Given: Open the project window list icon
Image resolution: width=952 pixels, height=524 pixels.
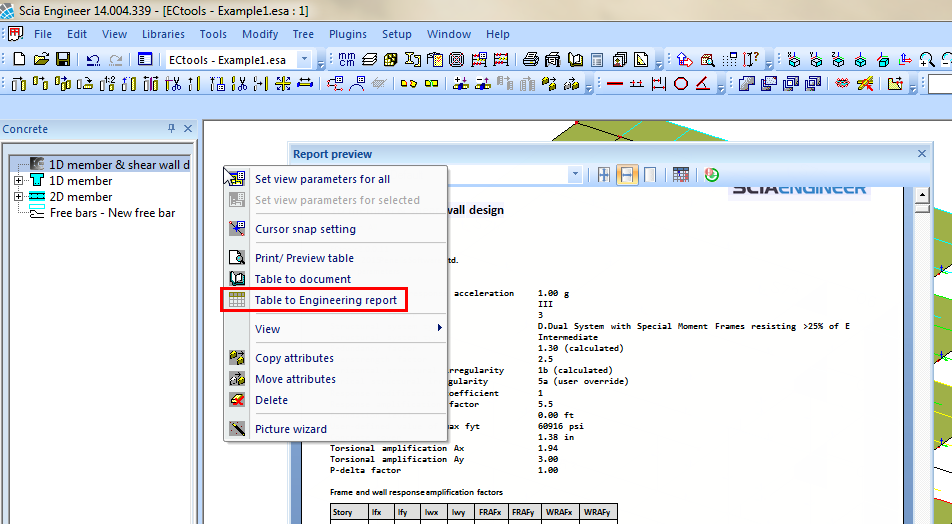Looking at the screenshot, I should click(144, 59).
